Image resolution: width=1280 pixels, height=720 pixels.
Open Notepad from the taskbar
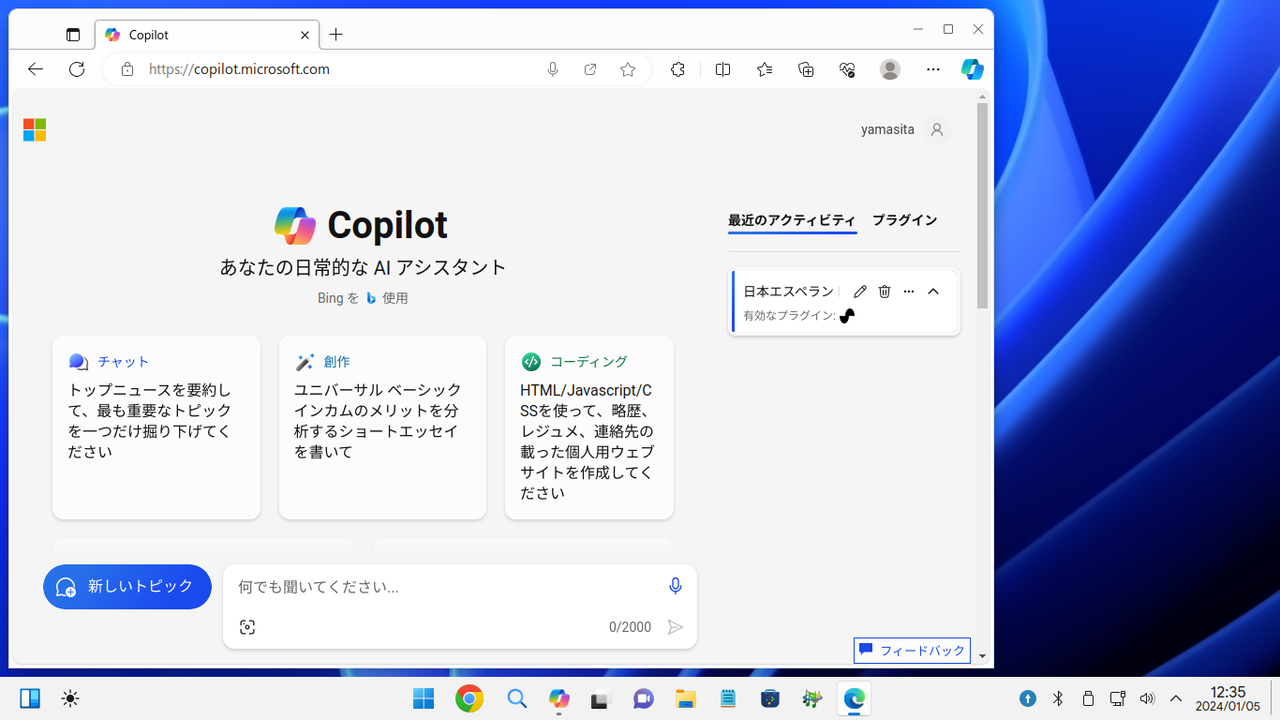[727, 699]
